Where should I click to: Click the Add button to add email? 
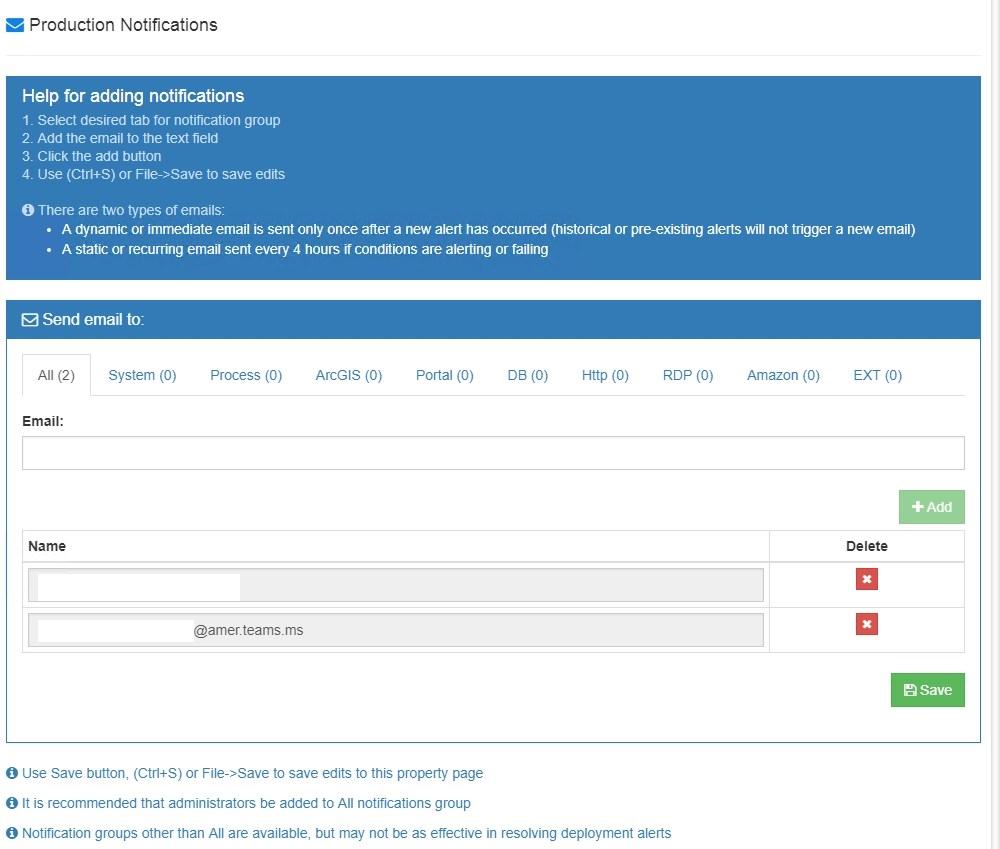931,507
